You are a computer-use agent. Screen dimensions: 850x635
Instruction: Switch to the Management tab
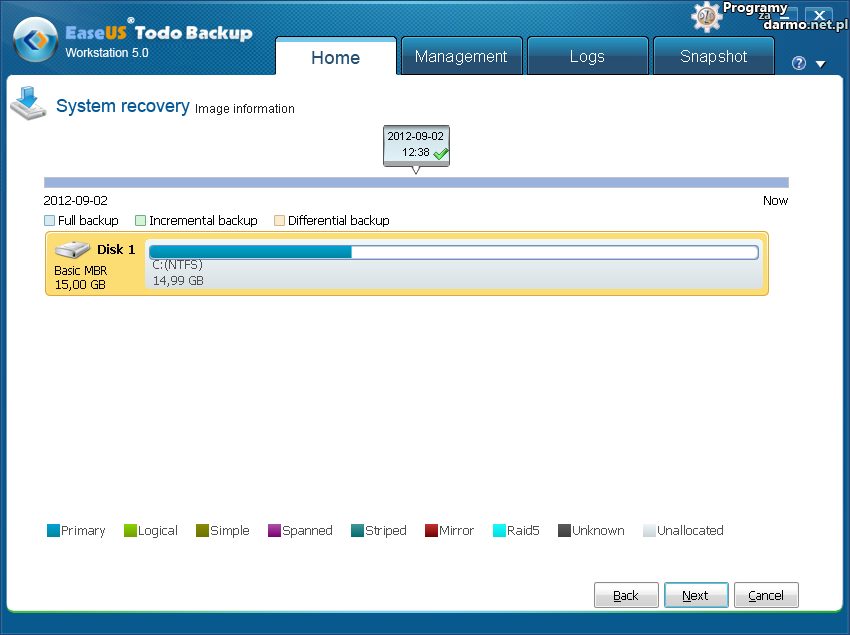461,57
